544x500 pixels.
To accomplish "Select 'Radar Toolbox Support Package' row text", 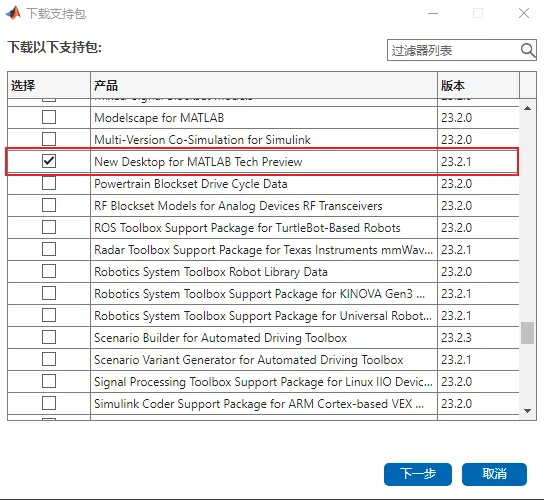I will tap(264, 250).
